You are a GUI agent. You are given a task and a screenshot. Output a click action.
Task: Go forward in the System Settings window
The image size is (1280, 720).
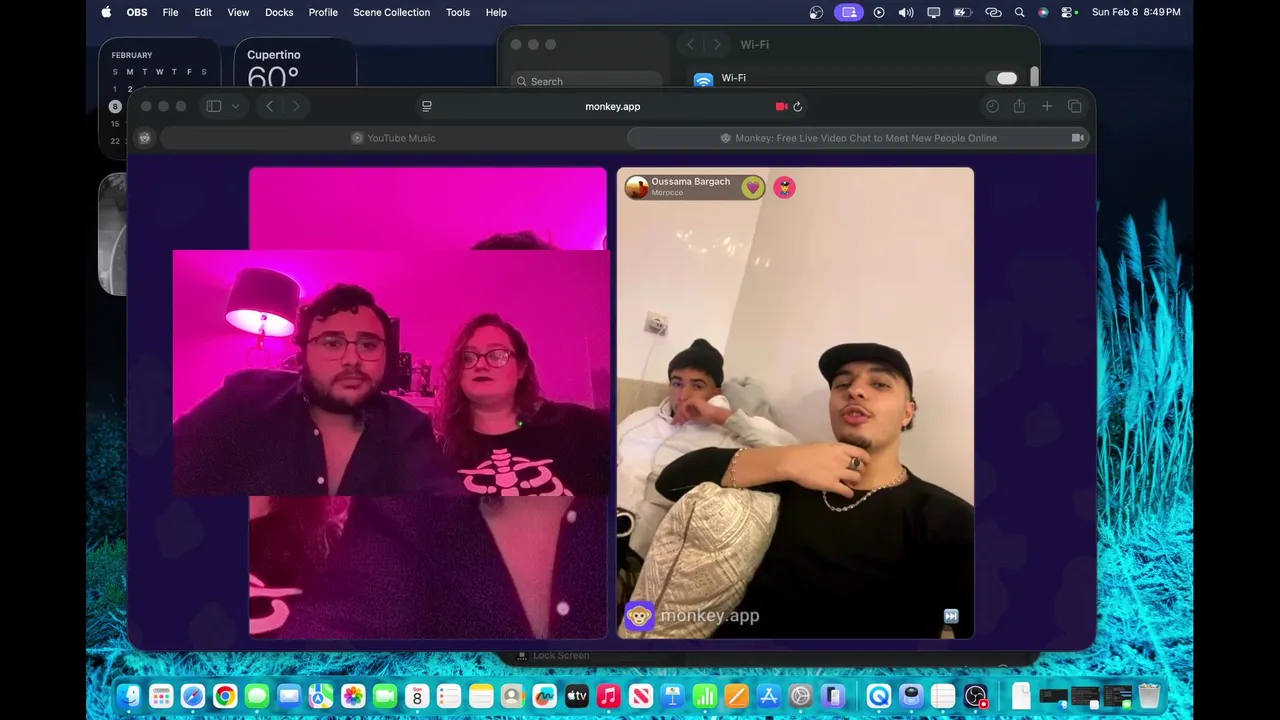tap(716, 45)
